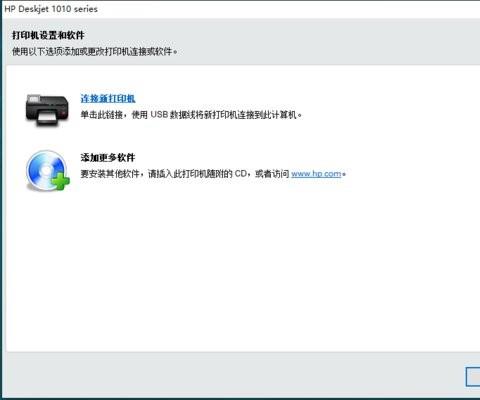
Task: Click the 打印机设置和软件 header title
Action: (48, 35)
